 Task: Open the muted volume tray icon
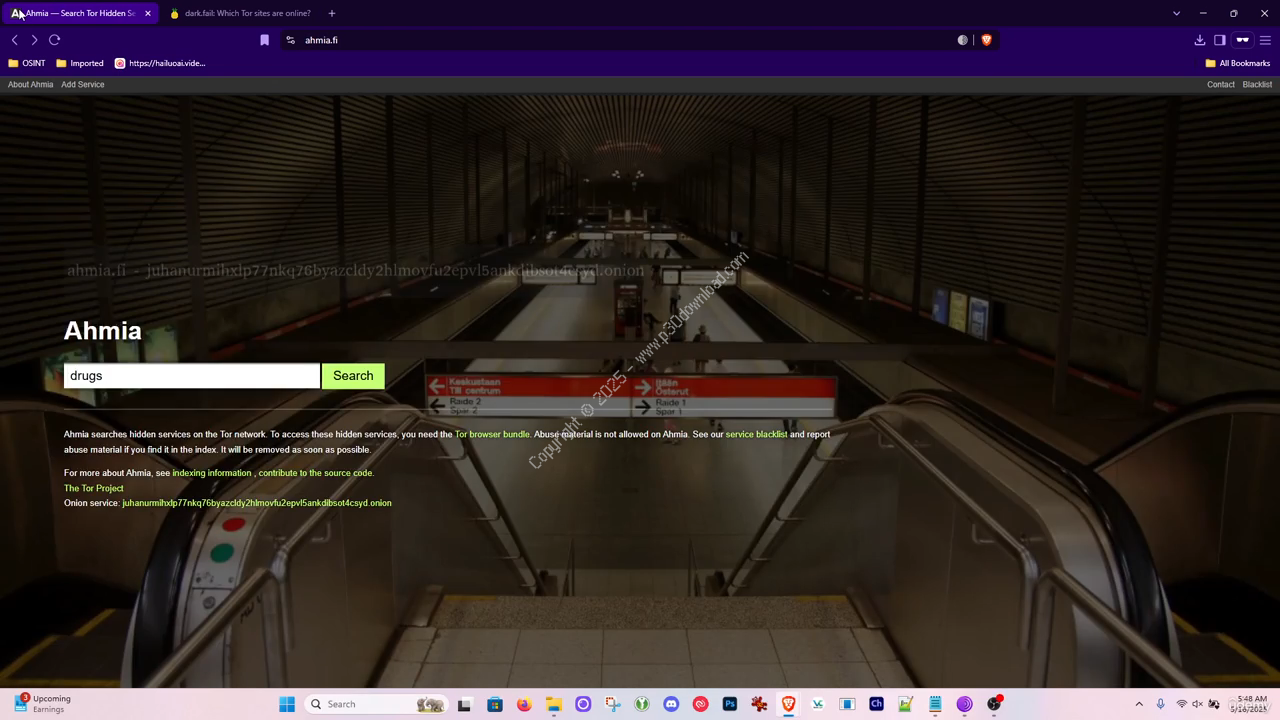click(1197, 704)
